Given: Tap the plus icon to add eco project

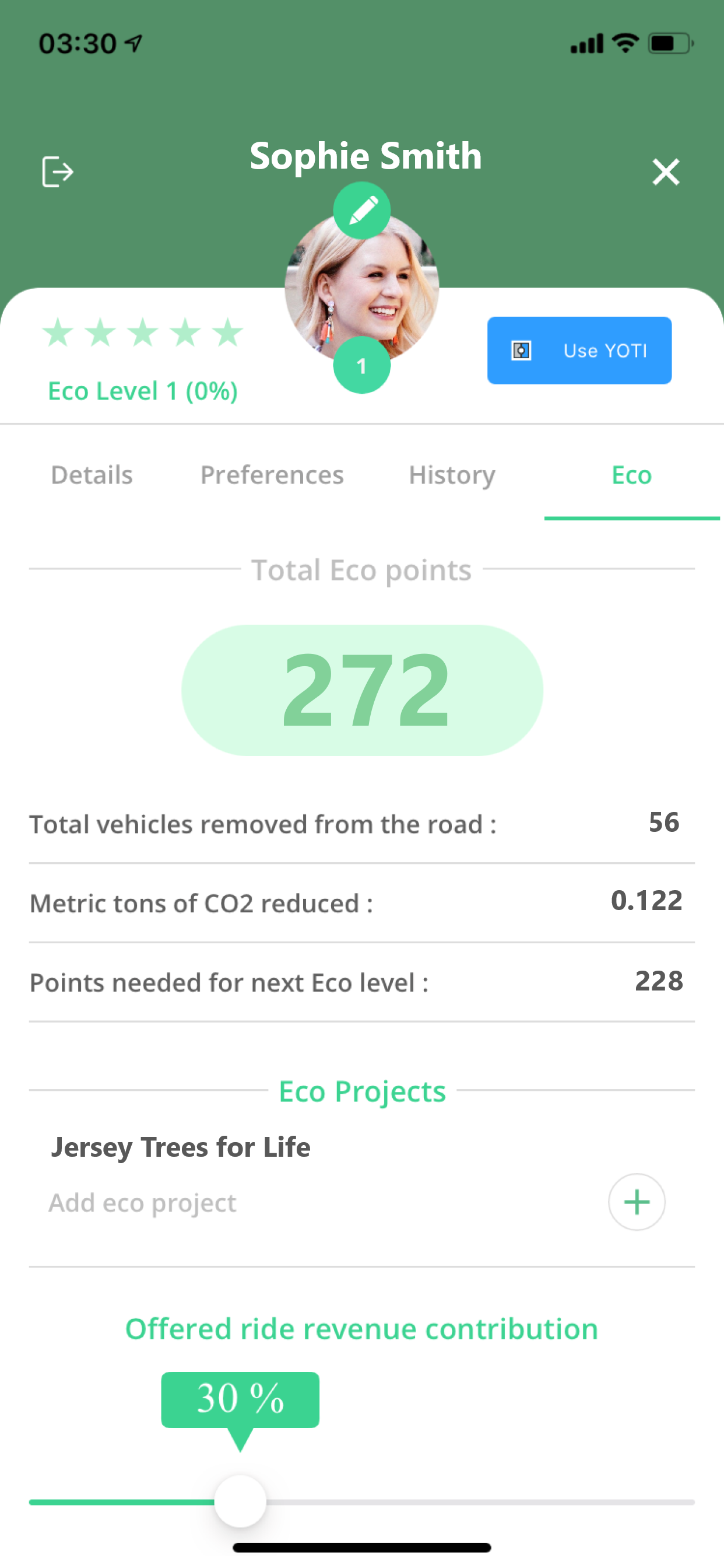Looking at the screenshot, I should click(637, 1202).
